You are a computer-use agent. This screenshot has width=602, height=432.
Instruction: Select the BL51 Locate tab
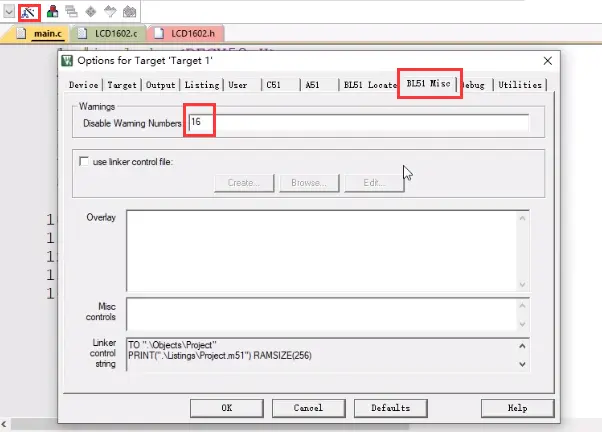tap(370, 85)
